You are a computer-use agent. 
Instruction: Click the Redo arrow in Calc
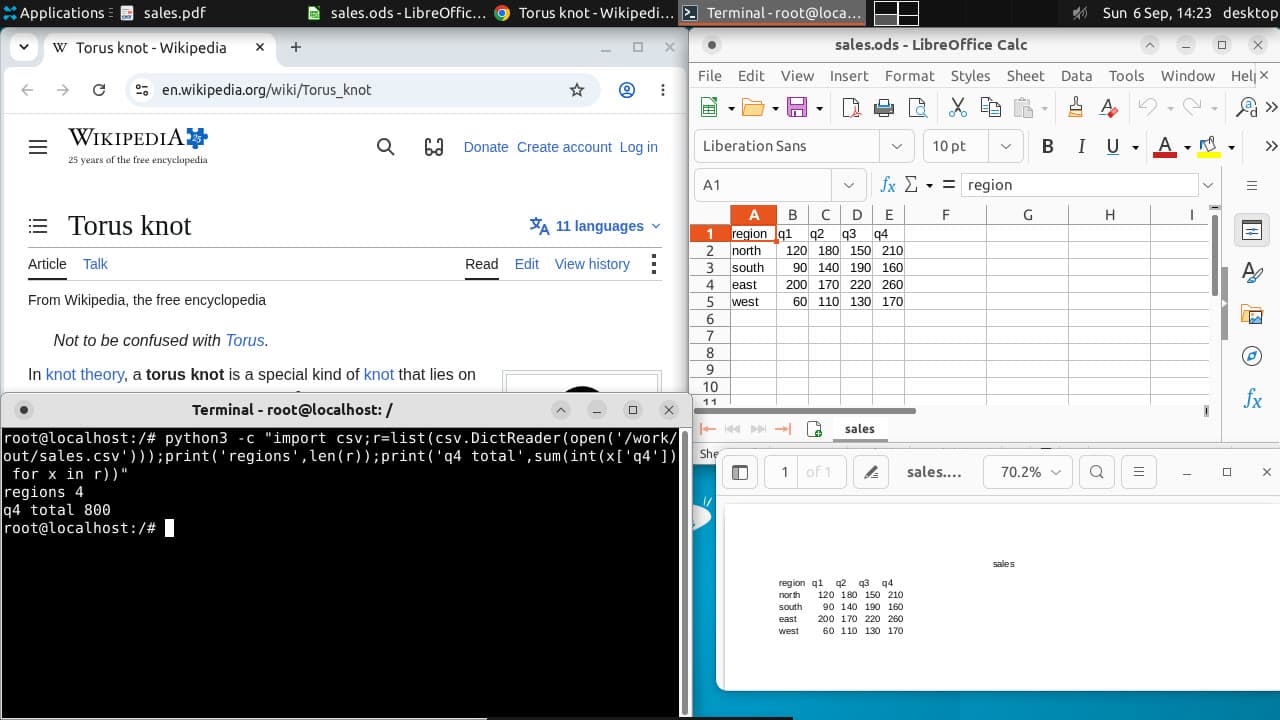(x=1191, y=108)
